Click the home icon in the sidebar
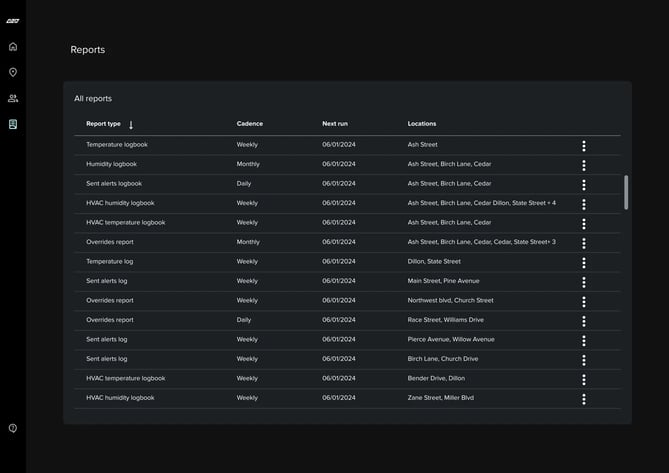The image size is (669, 473). click(x=13, y=46)
